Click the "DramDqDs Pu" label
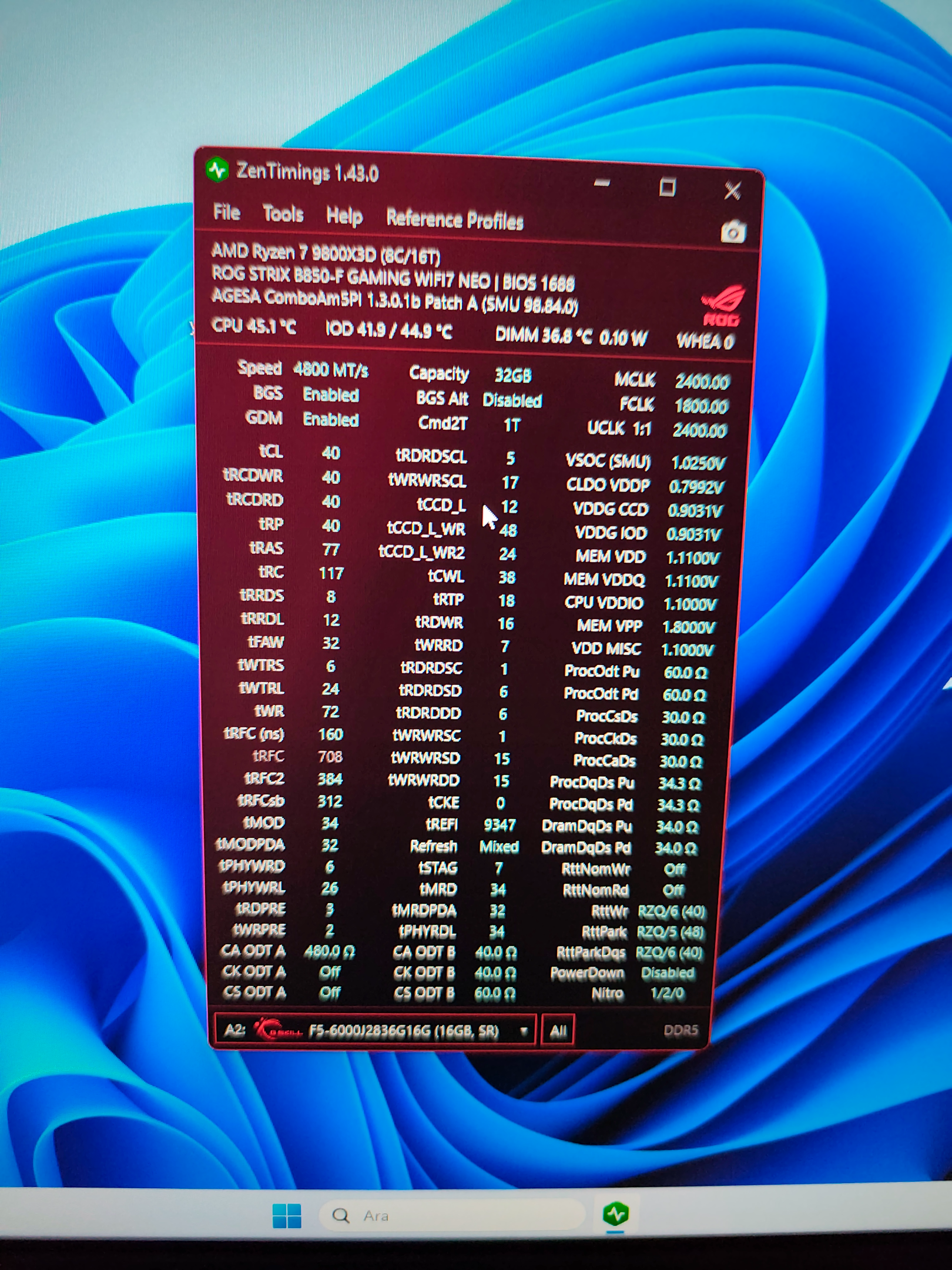This screenshot has width=952, height=1270. coord(587,826)
